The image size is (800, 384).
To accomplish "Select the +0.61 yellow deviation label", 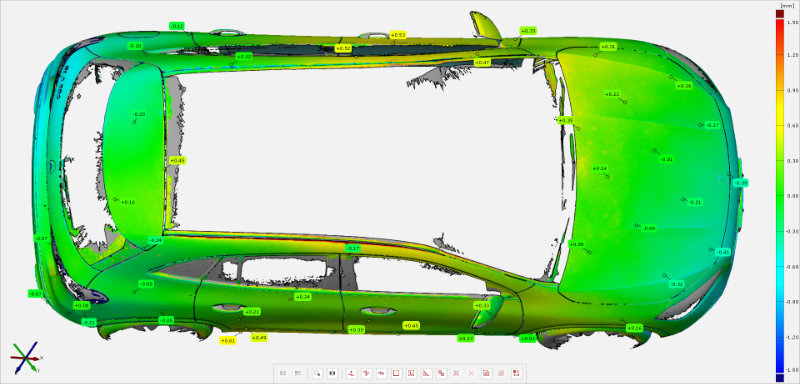I will pos(228,340).
